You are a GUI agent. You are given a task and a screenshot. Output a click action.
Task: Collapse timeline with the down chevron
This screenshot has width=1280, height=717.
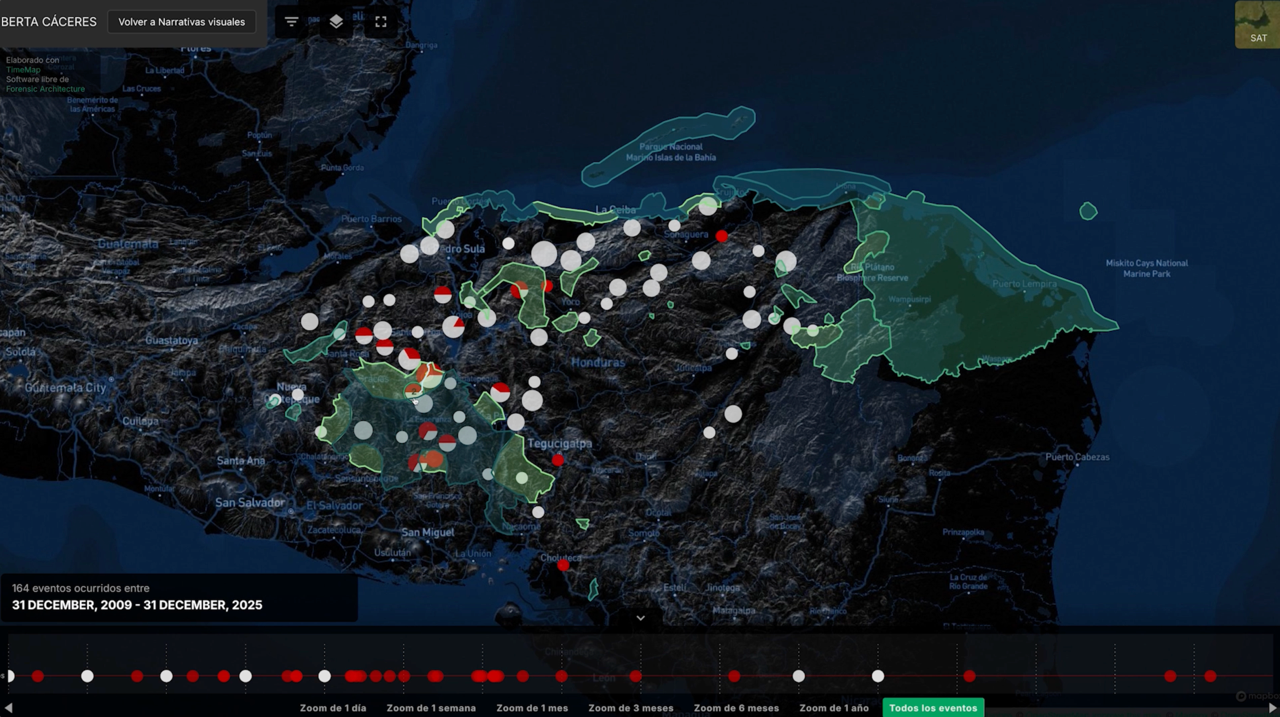coord(641,618)
